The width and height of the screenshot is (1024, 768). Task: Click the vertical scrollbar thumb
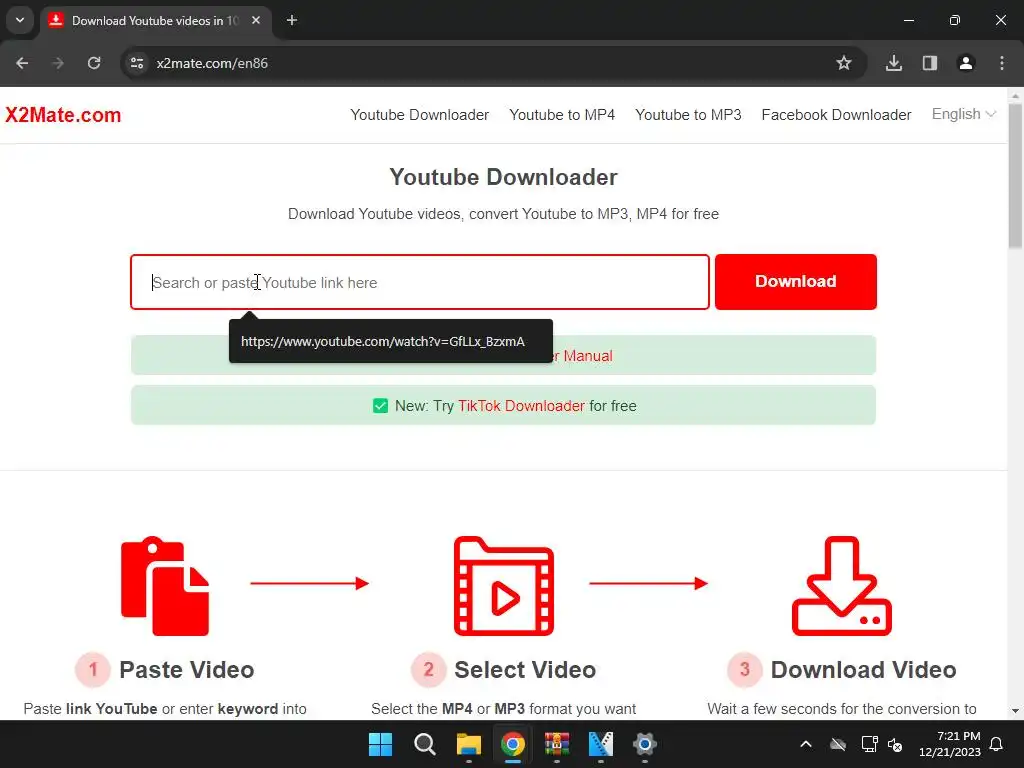pos(1015,175)
